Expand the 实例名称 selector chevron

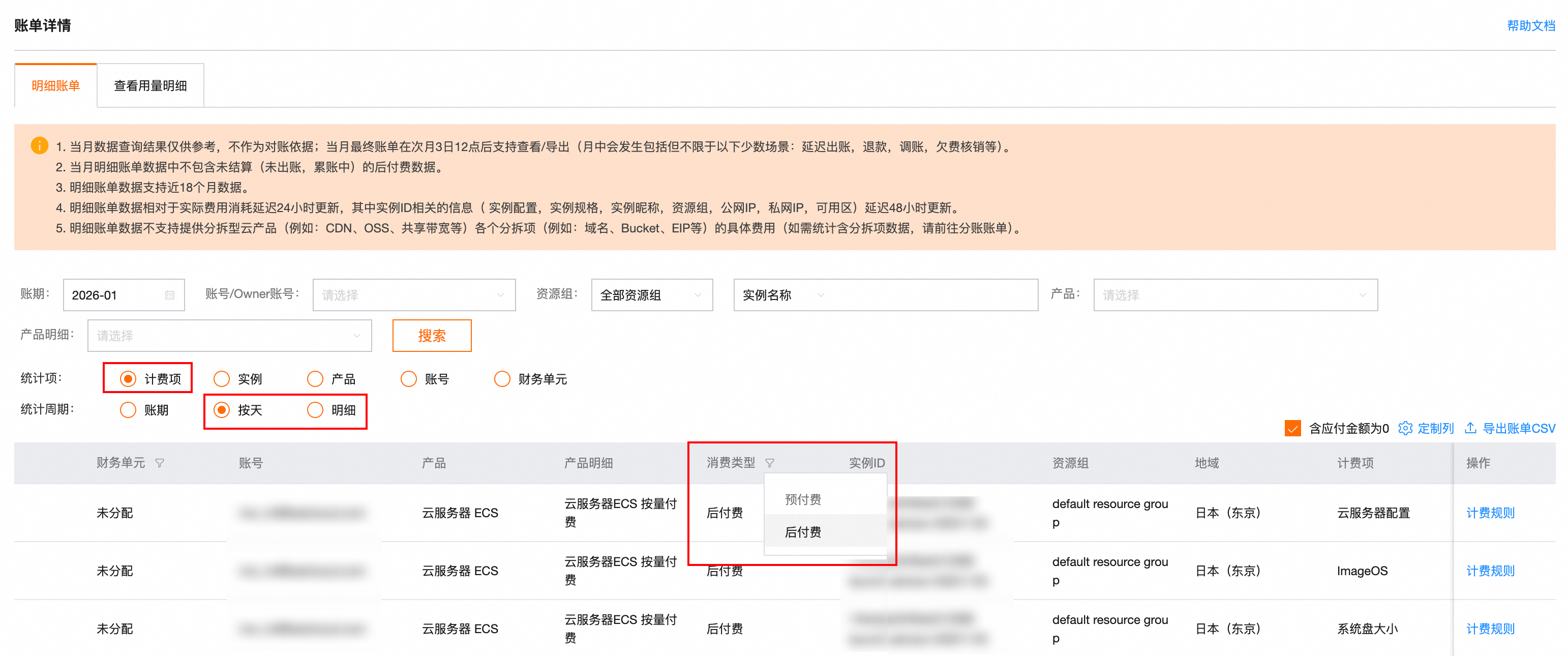click(821, 295)
